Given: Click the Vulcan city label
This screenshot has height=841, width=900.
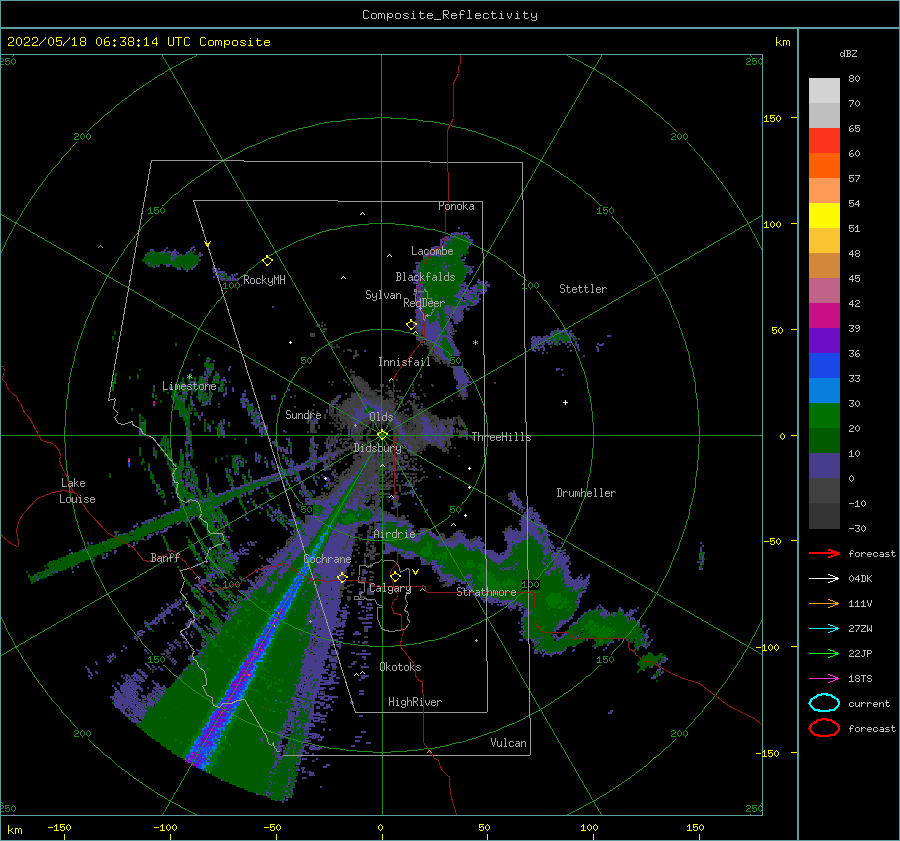Looking at the screenshot, I should point(509,743).
